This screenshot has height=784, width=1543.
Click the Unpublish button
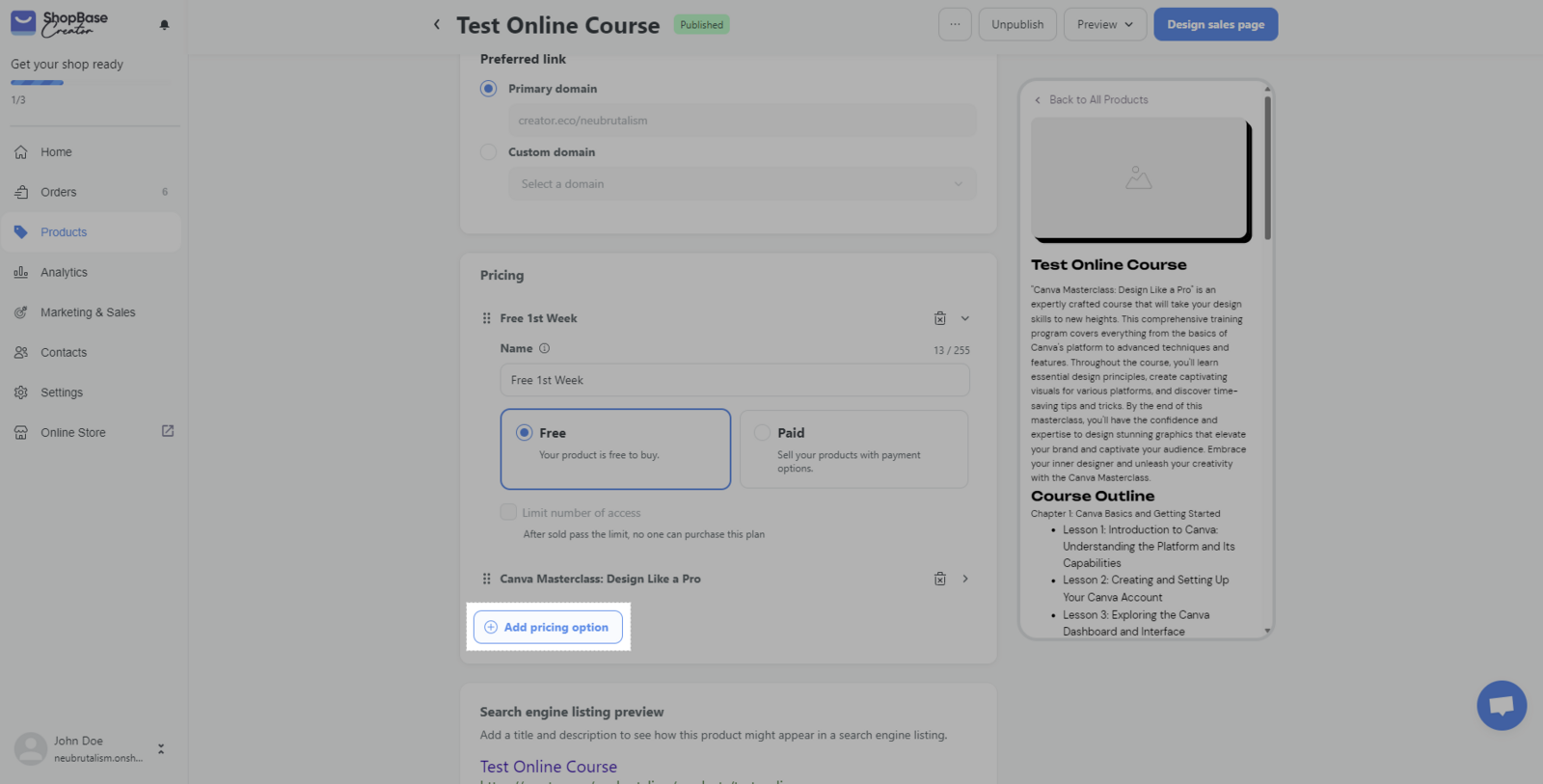click(1017, 24)
